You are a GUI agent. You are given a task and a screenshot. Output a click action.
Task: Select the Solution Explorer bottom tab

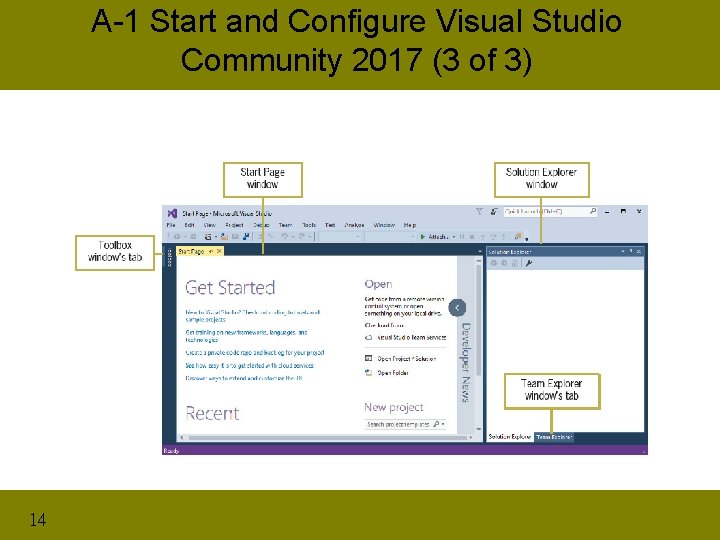(509, 437)
